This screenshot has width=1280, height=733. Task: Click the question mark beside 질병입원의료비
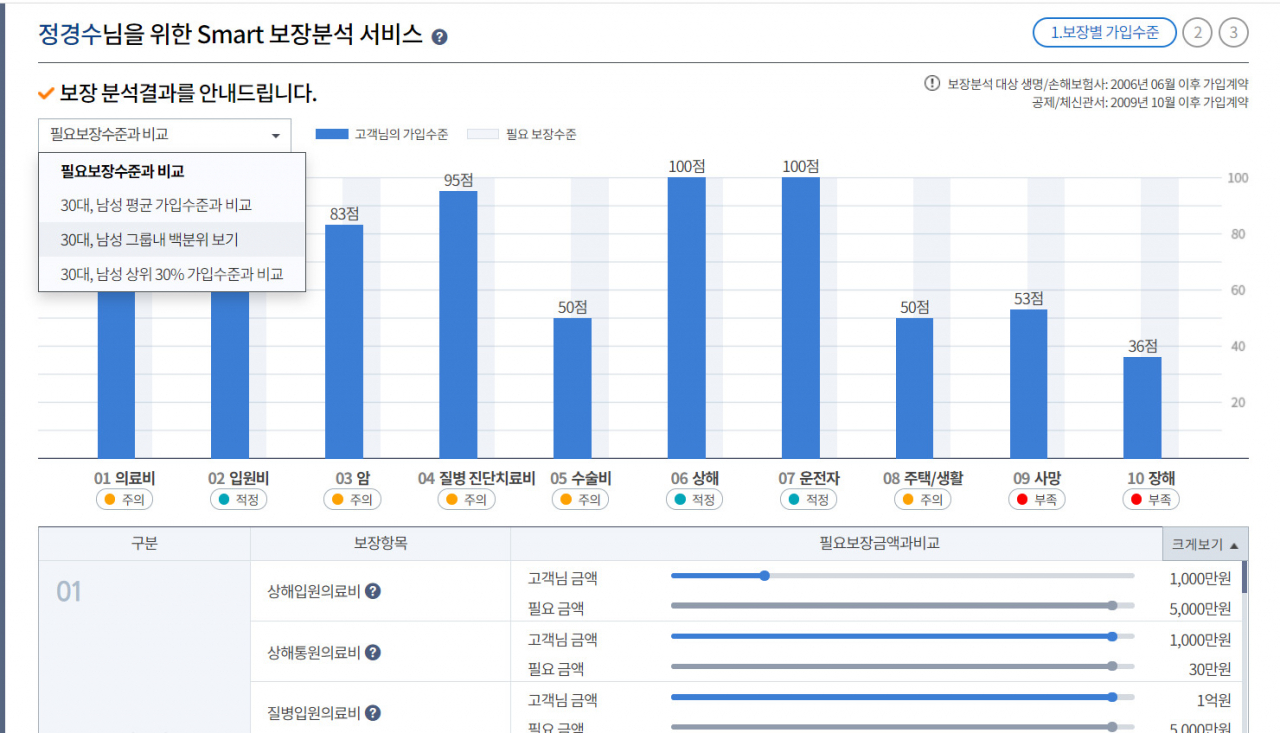coord(374,713)
